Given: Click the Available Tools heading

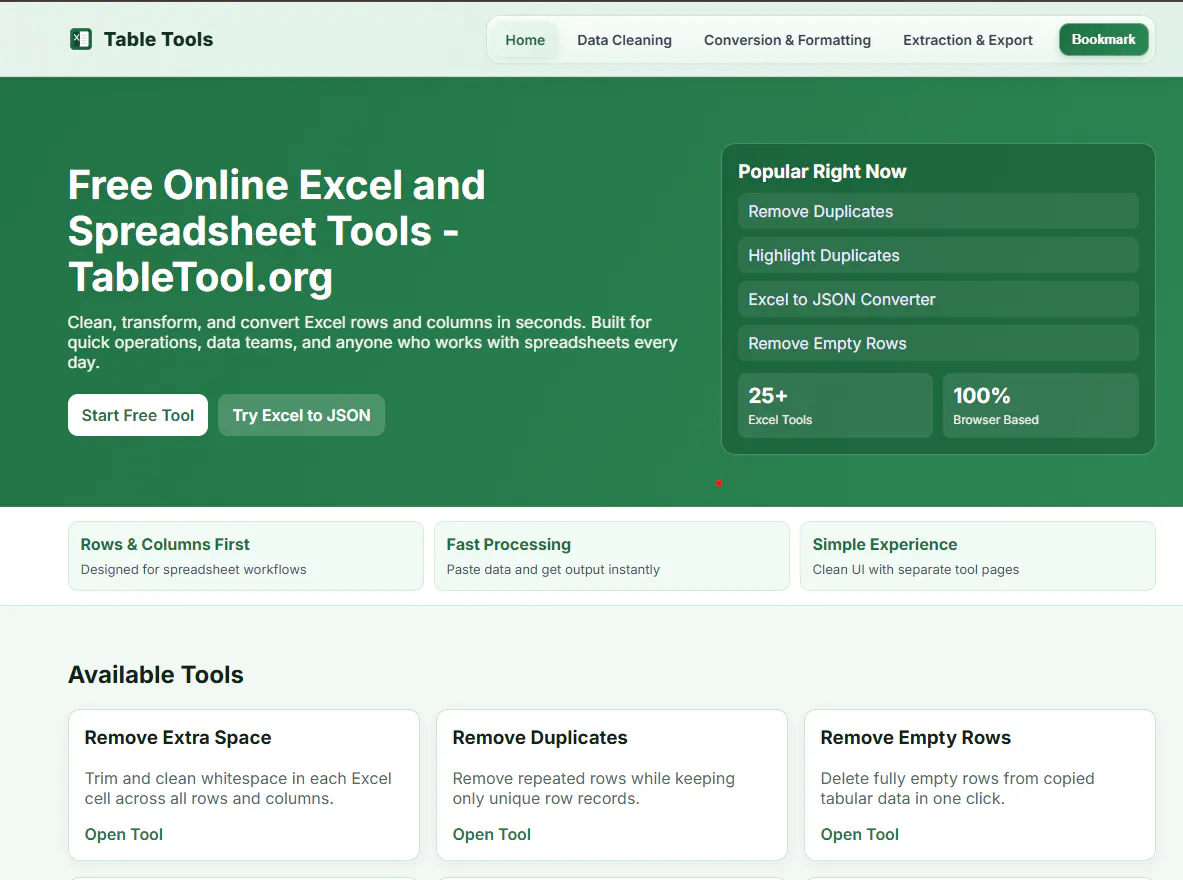Looking at the screenshot, I should coord(156,674).
